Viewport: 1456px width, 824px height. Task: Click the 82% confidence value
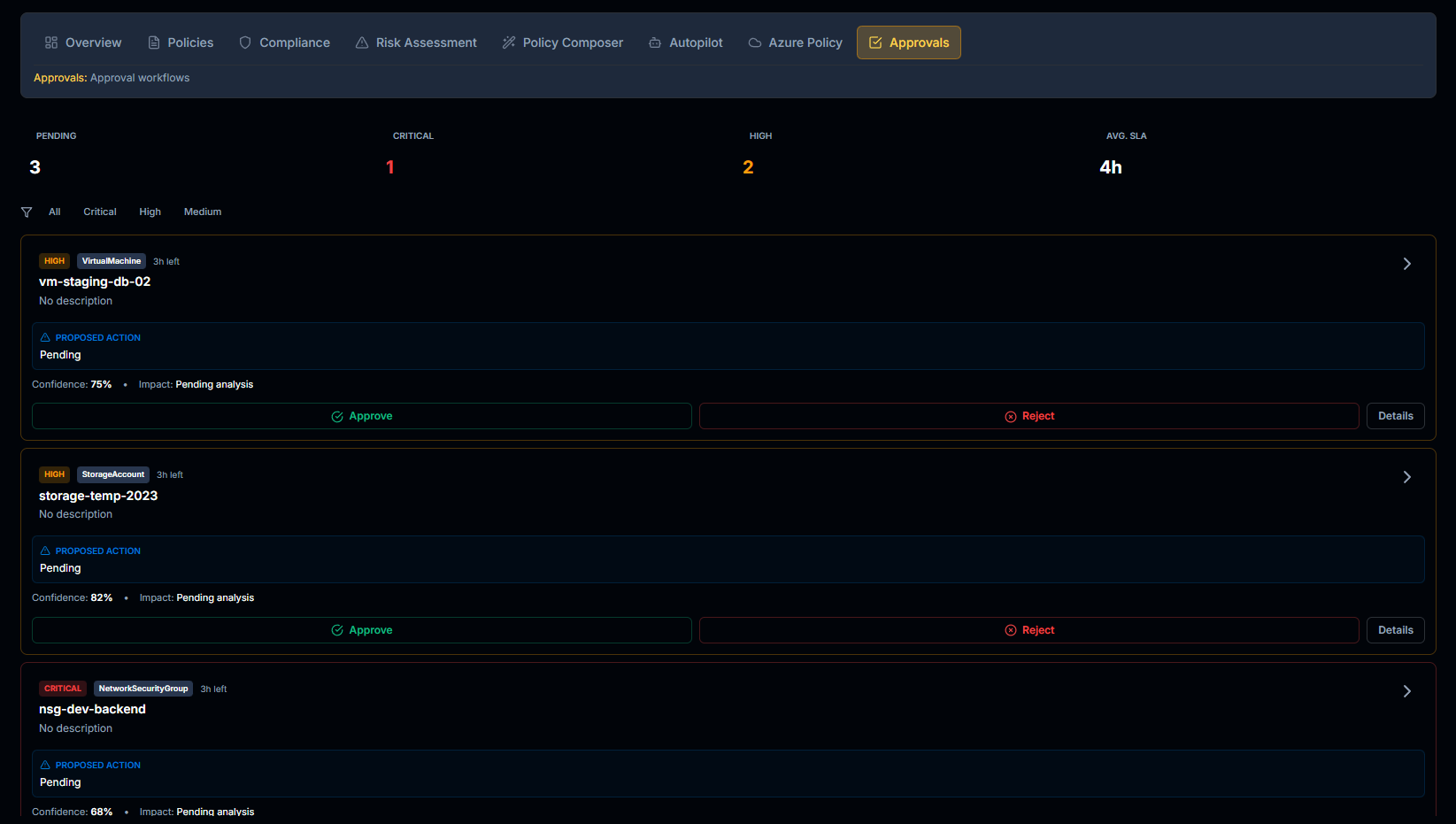[102, 597]
